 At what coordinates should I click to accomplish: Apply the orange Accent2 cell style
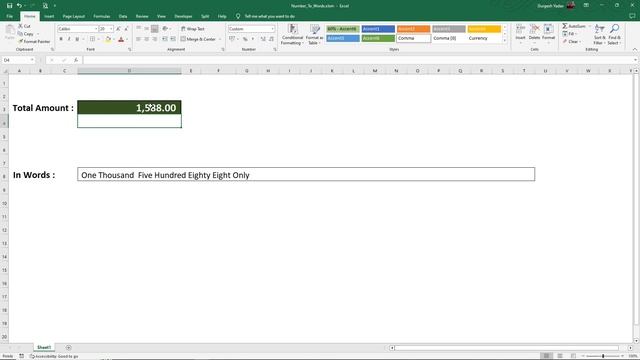click(413, 29)
